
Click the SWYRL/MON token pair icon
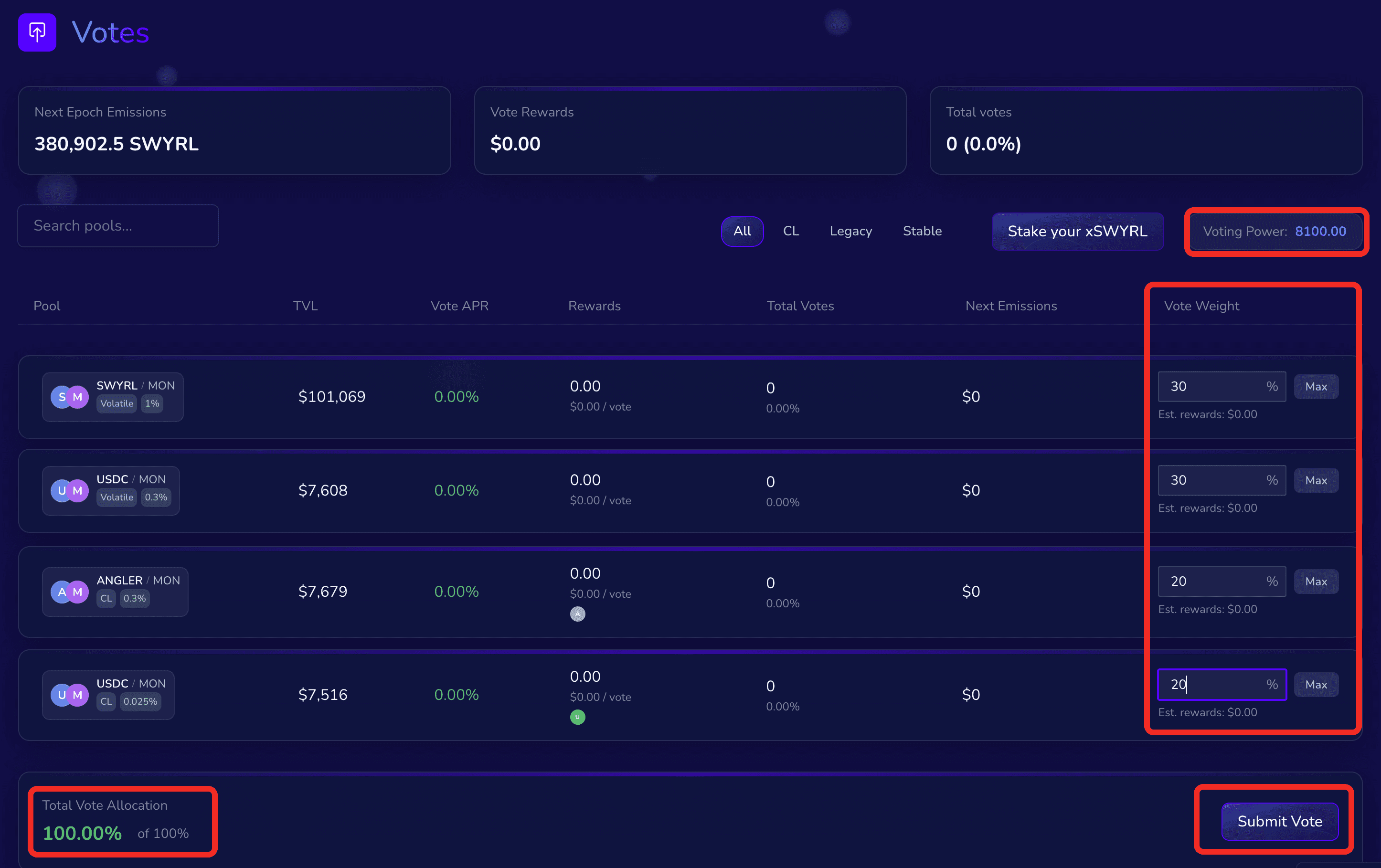point(69,397)
